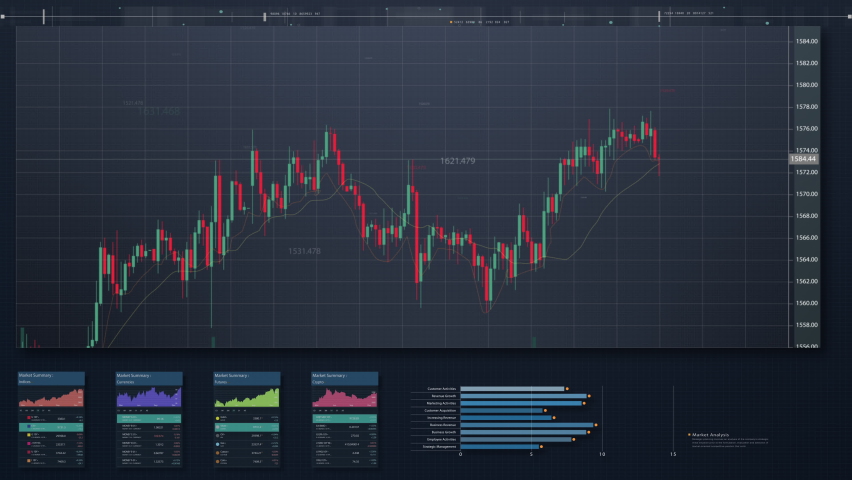
Task: Open the Market Summary Currencies card header
Action: [149, 378]
